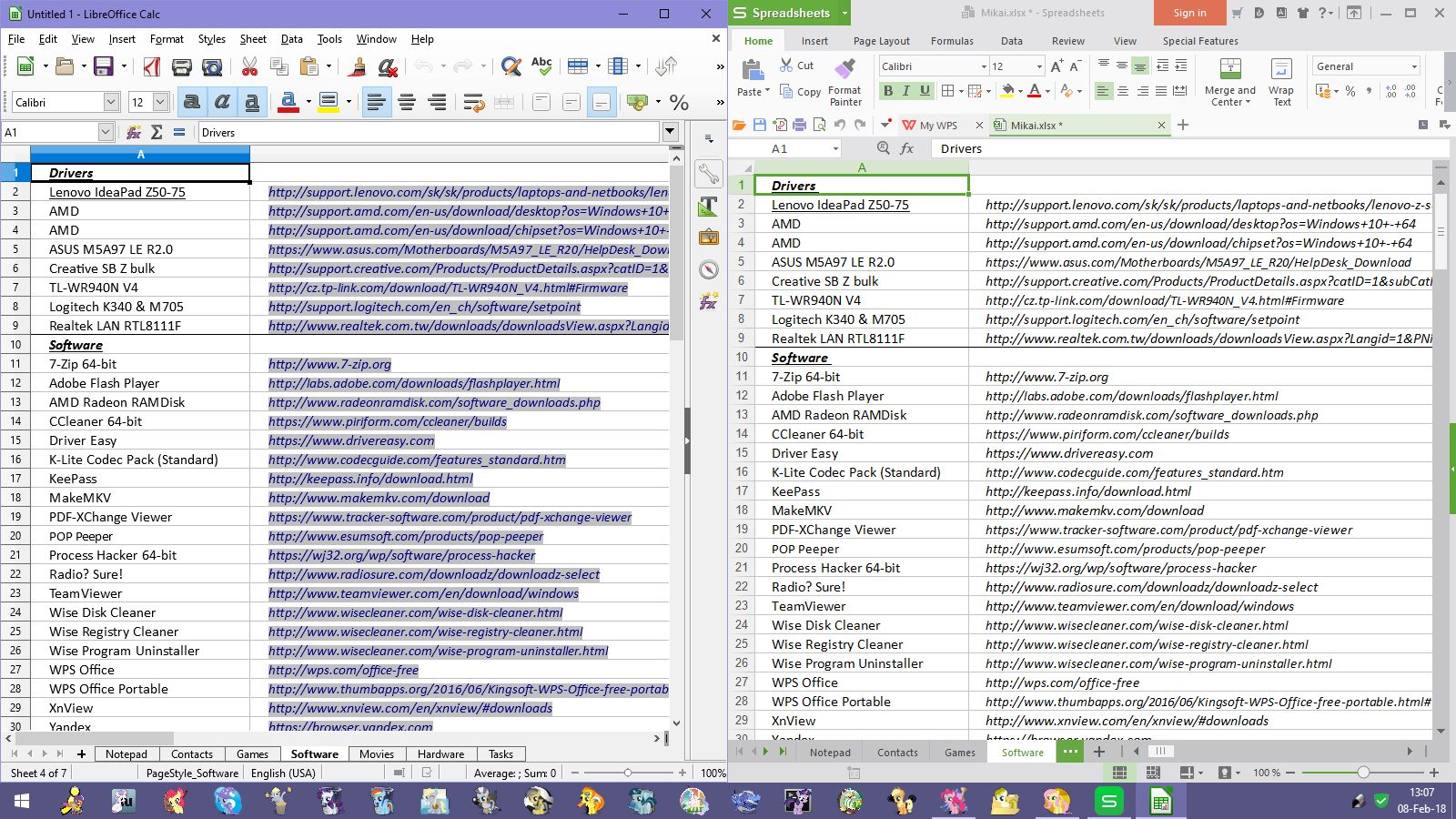This screenshot has width=1456, height=819.
Task: Open the WPS font size dropdown
Action: click(1039, 66)
